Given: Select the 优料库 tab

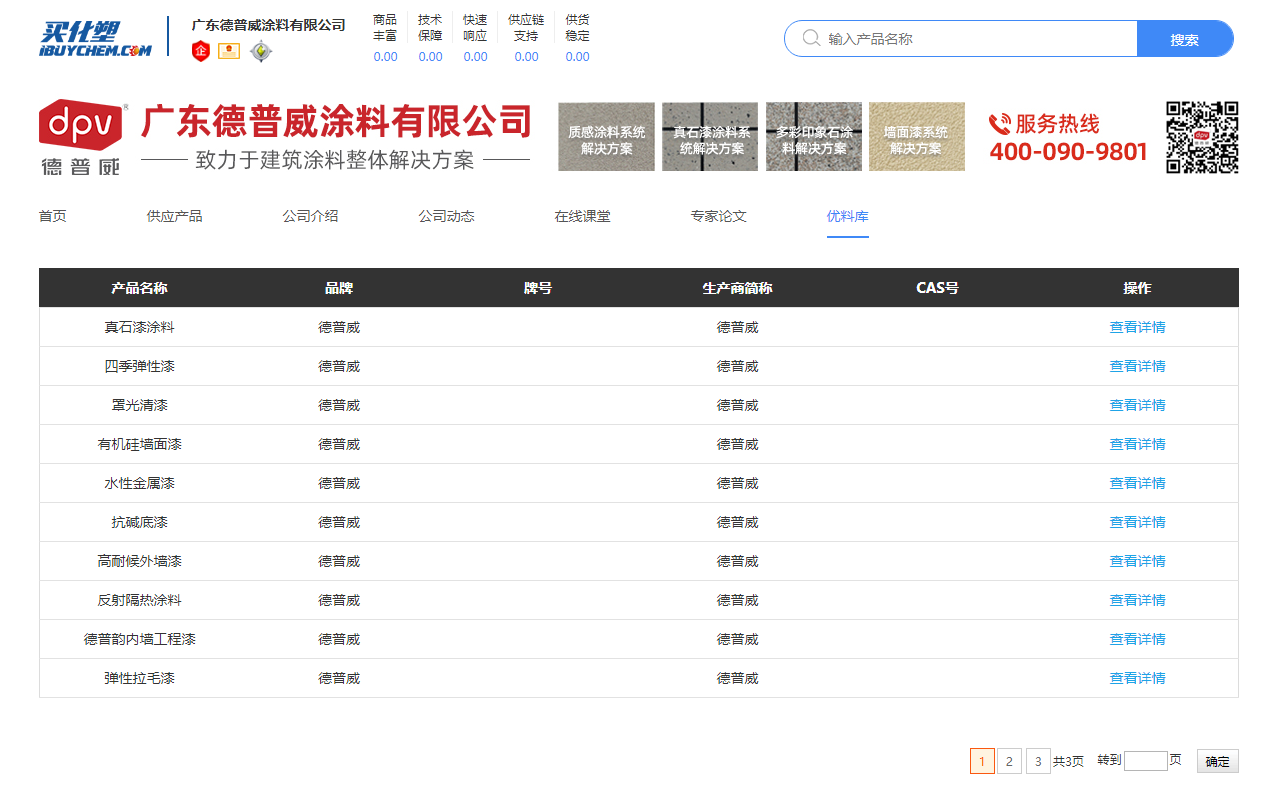Looking at the screenshot, I should click(847, 216).
